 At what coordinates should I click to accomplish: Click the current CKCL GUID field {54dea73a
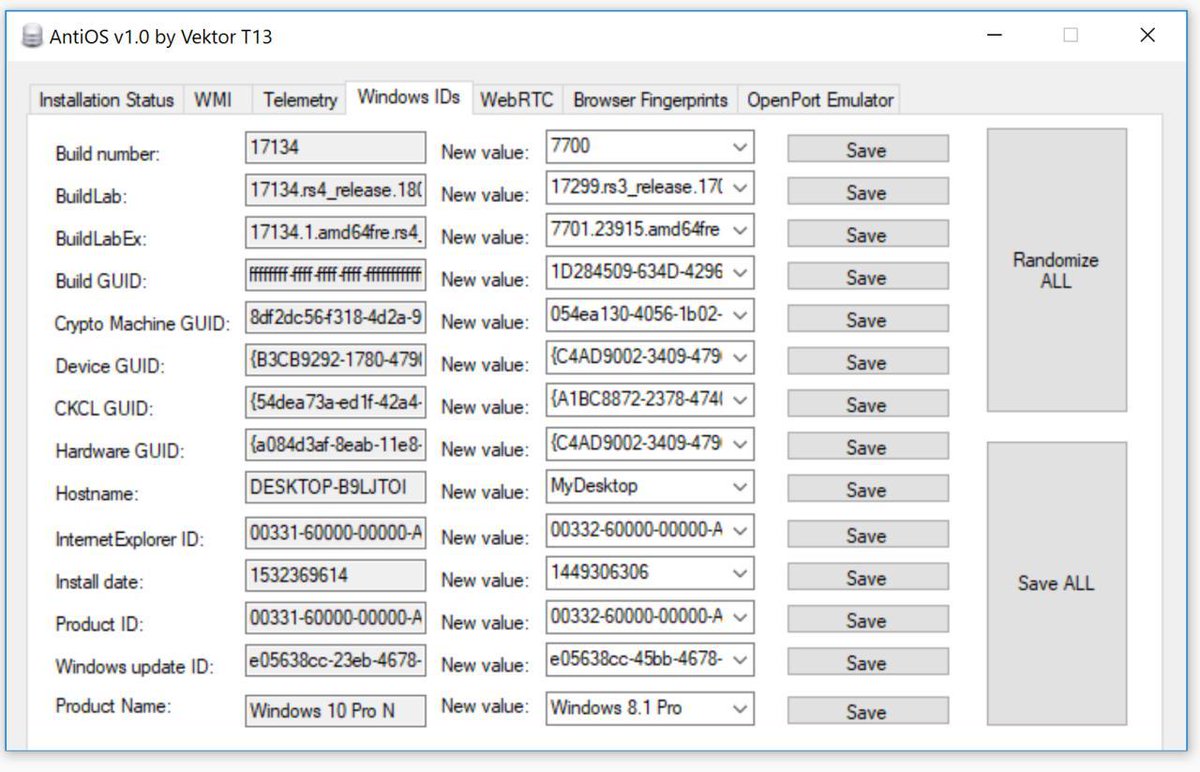click(x=335, y=401)
